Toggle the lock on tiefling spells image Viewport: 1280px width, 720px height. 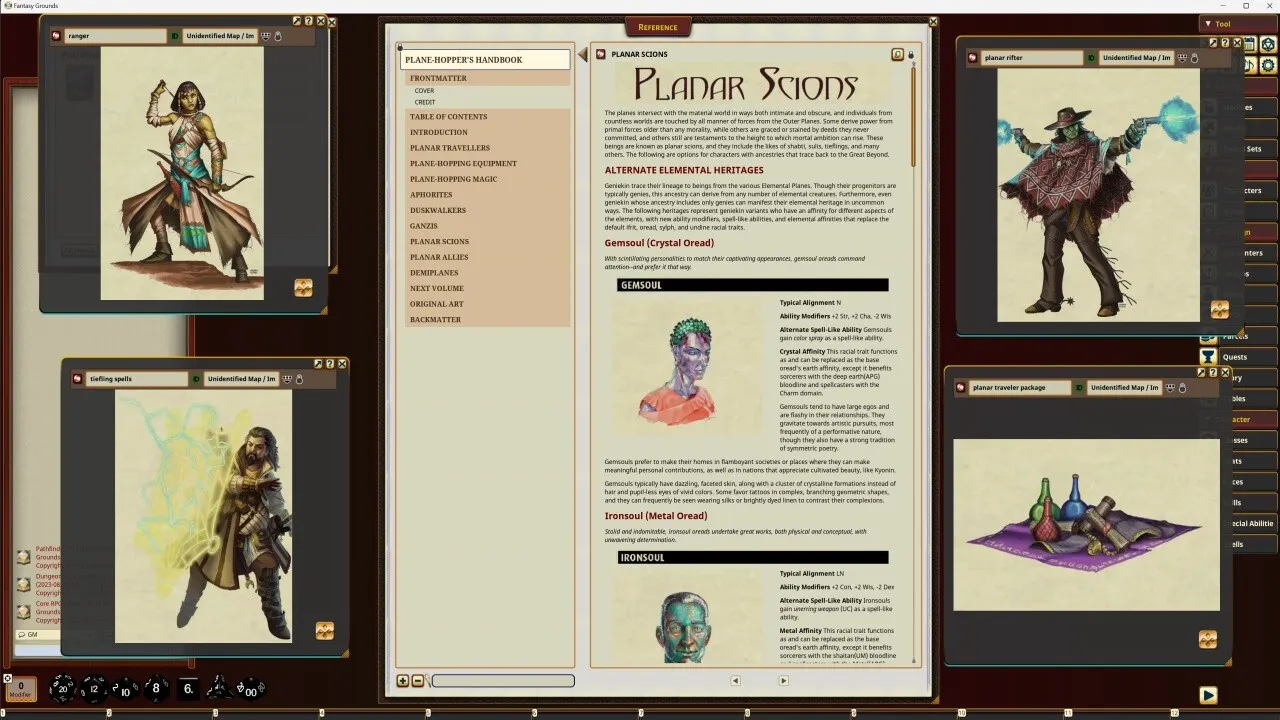300,379
